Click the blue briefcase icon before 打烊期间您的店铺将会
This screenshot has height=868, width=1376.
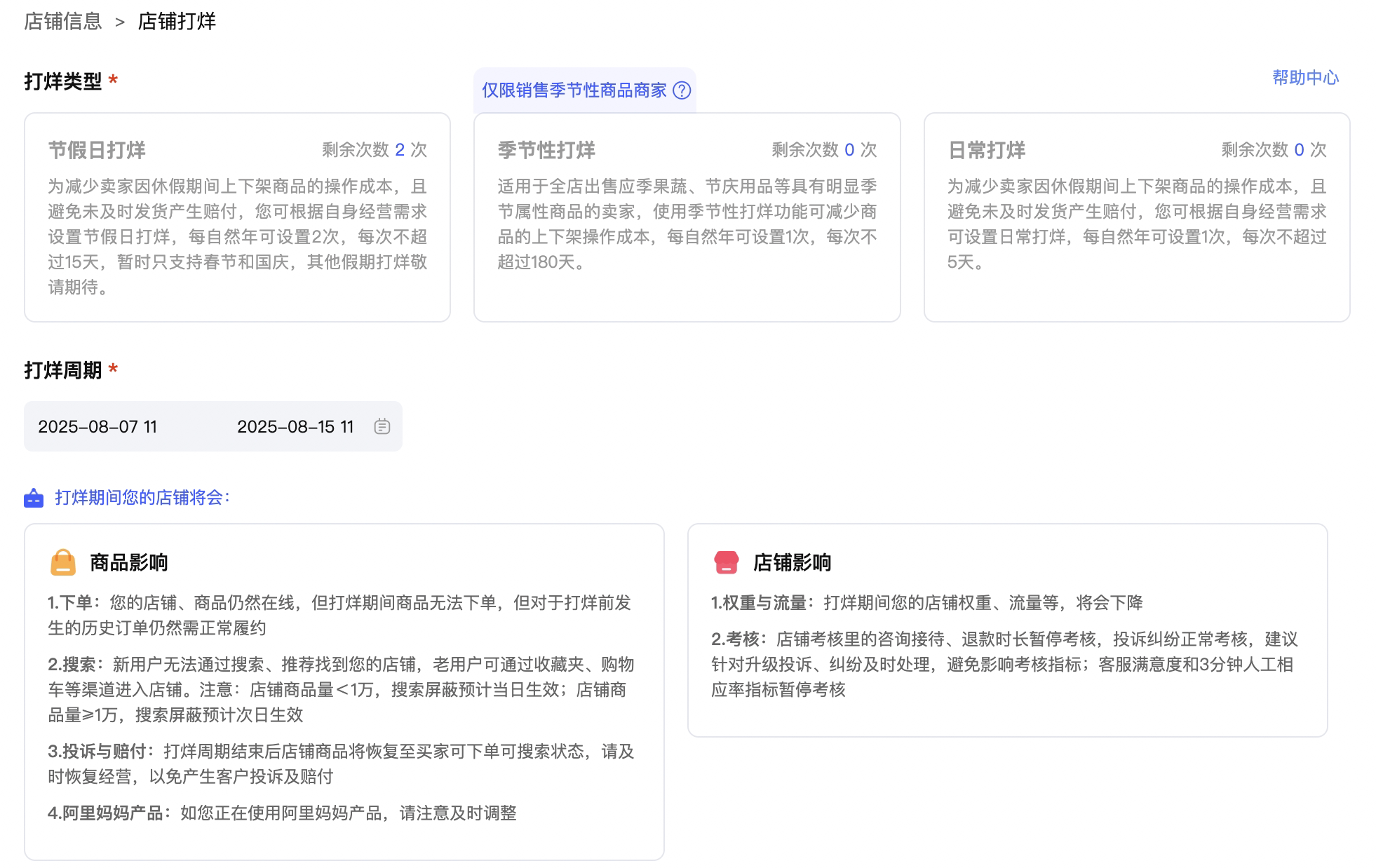coord(33,499)
